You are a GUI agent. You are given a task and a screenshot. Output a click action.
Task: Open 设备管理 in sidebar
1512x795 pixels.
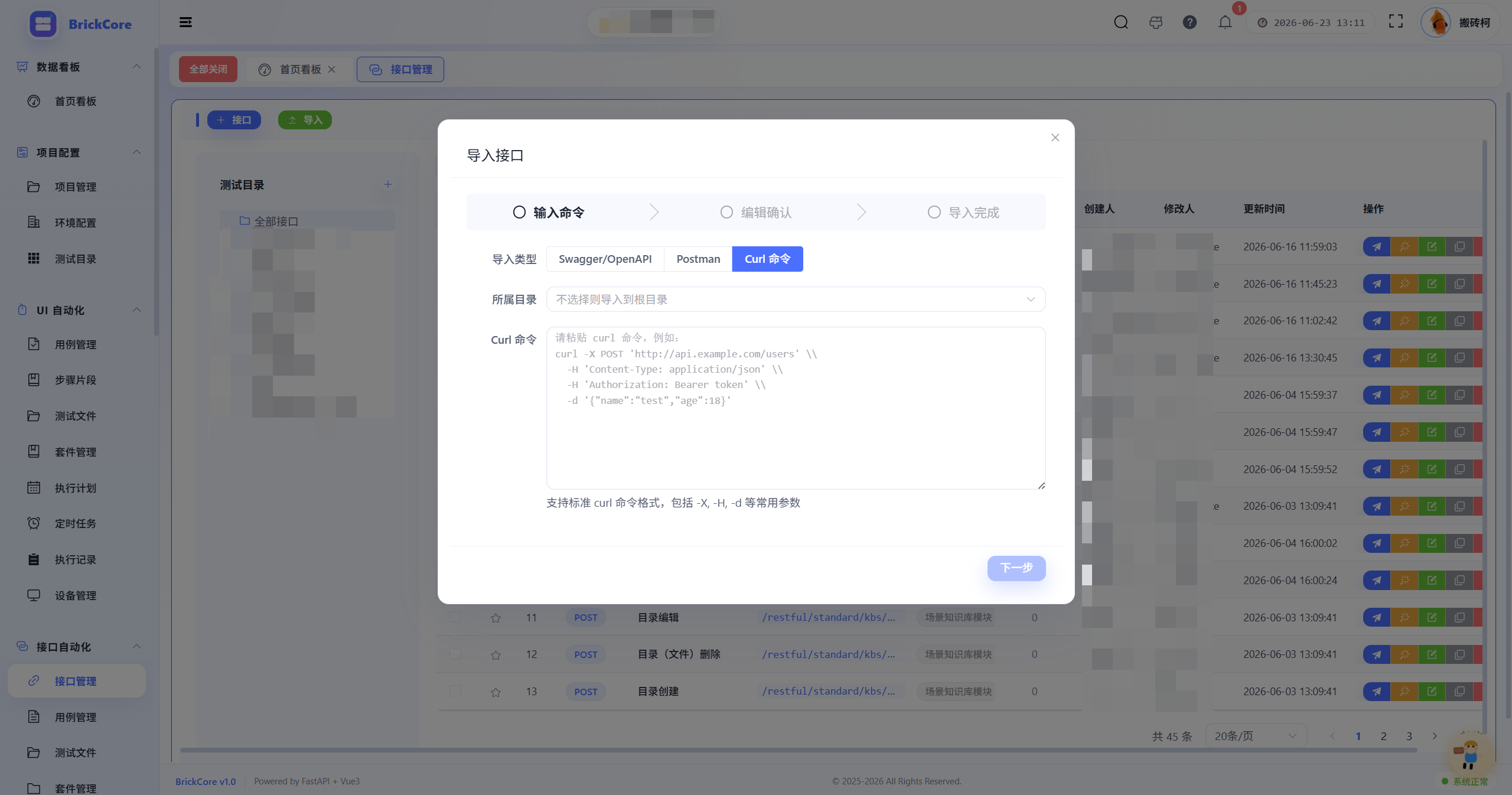point(76,596)
